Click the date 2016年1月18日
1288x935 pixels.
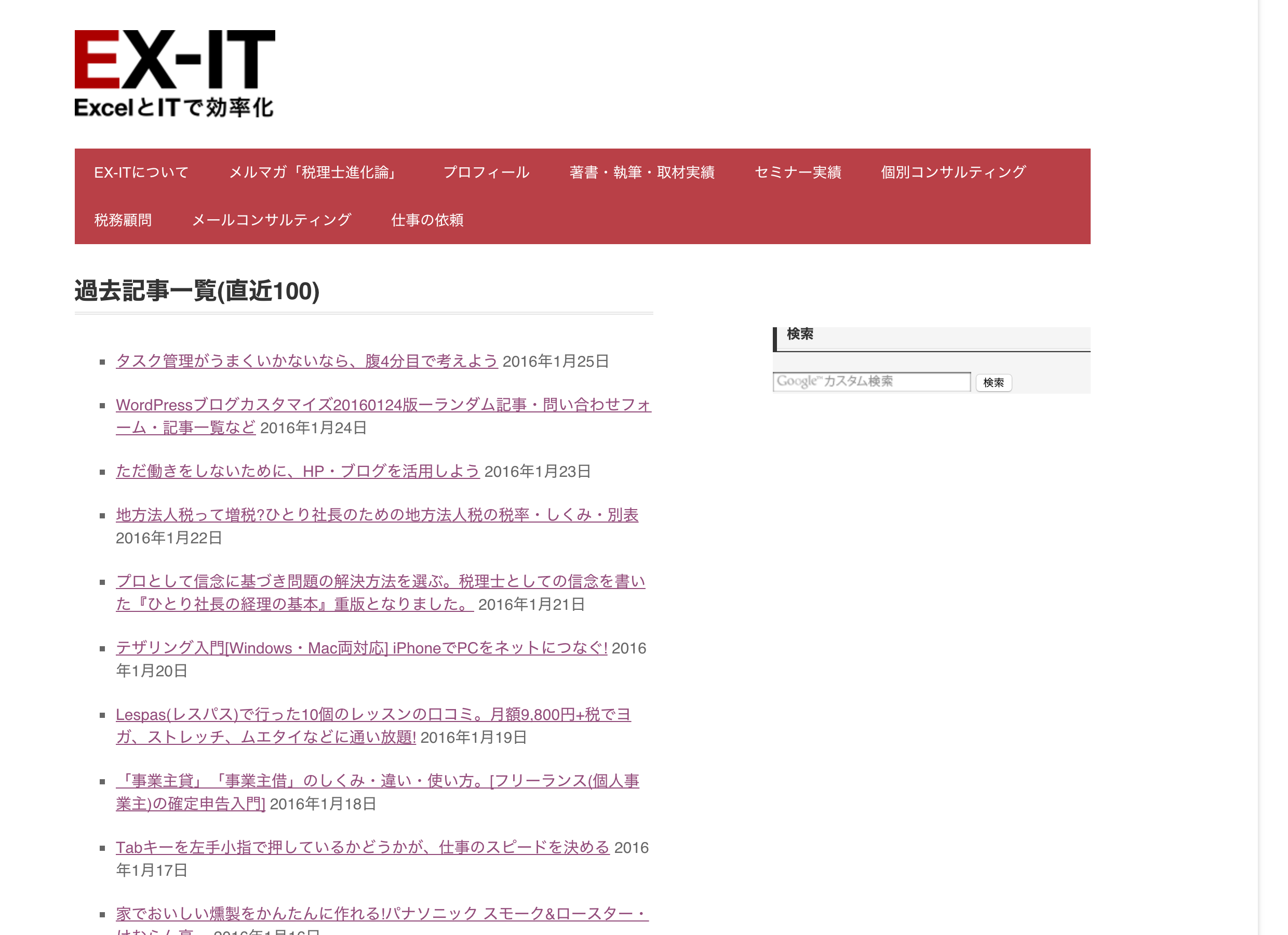(x=323, y=804)
